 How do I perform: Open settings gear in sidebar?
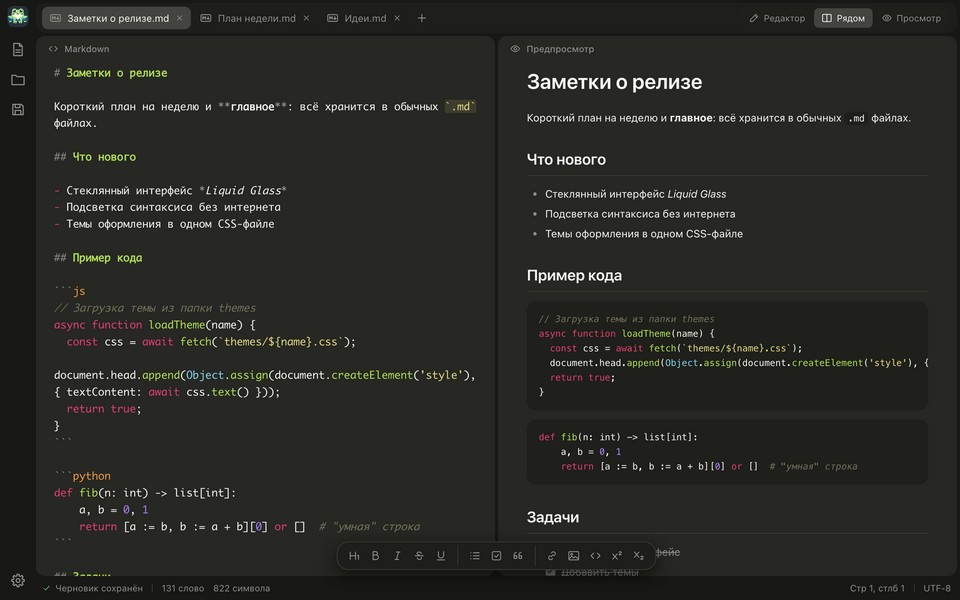18,580
